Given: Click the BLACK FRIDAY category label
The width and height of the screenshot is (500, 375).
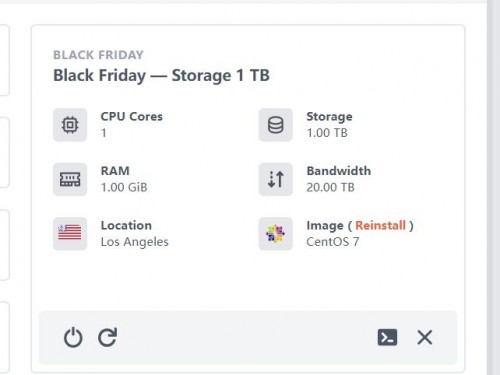Looking at the screenshot, I should 98,55.
